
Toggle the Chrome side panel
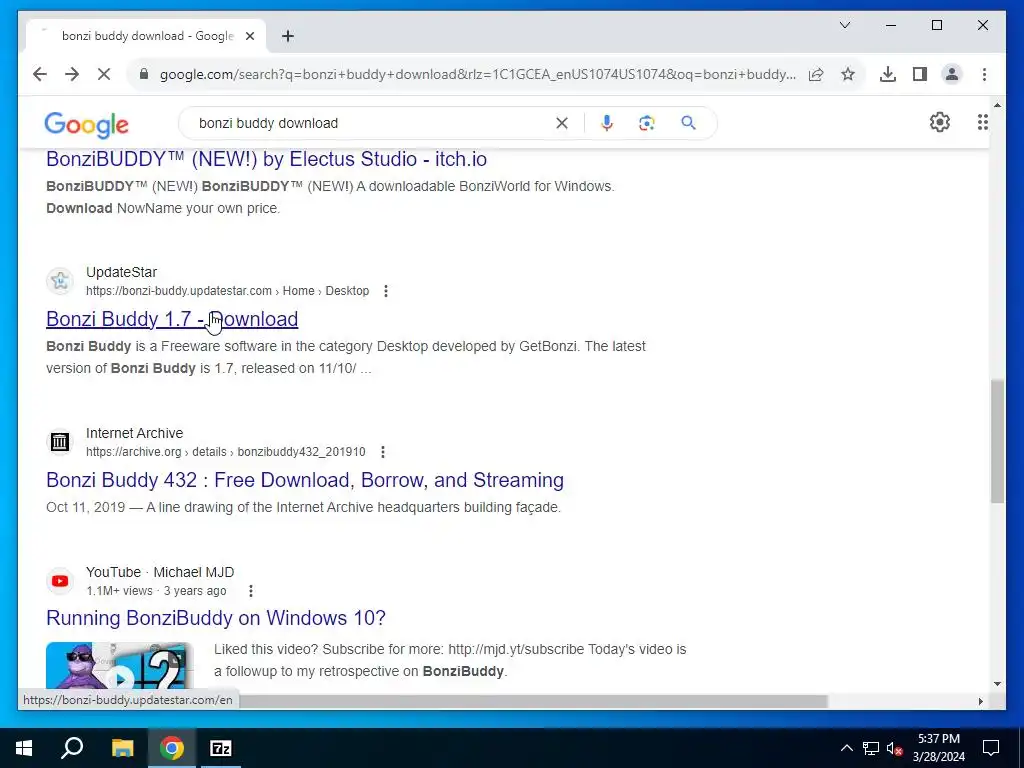[x=920, y=74]
